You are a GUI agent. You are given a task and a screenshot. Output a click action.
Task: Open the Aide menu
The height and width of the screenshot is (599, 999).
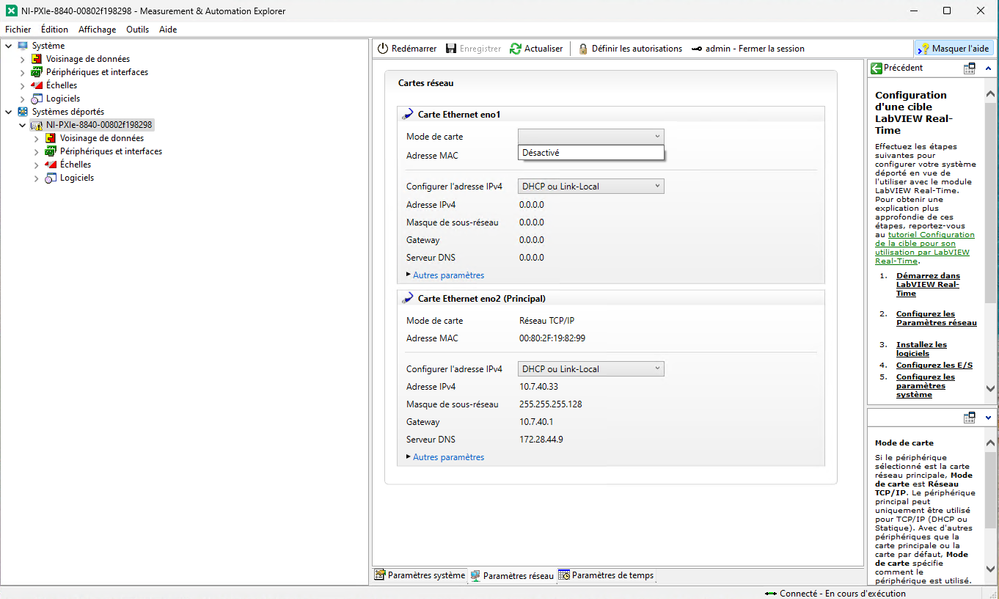[x=168, y=29]
